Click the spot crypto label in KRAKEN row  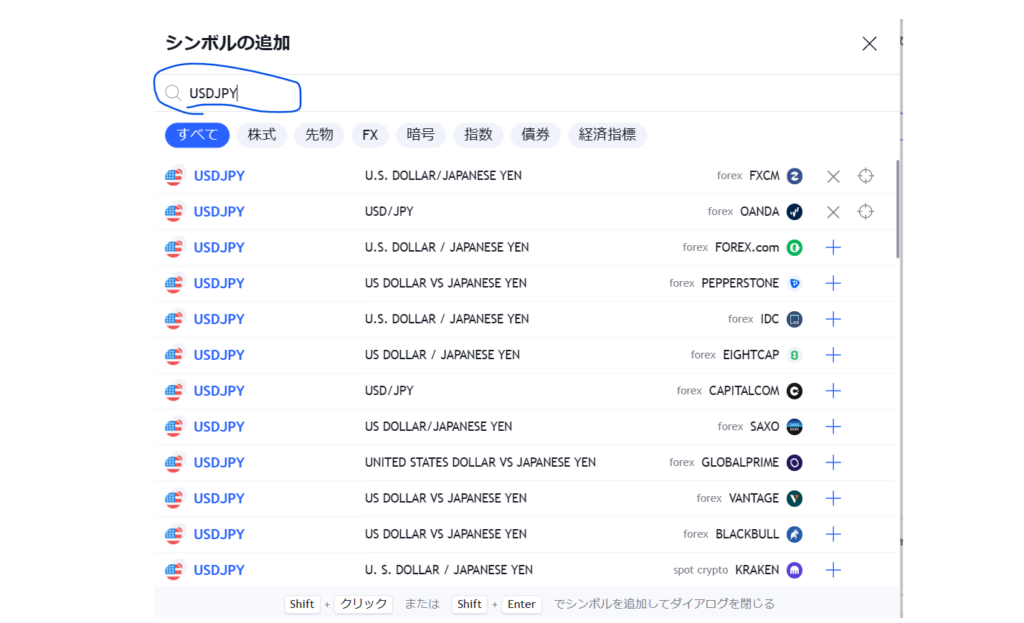pos(701,570)
